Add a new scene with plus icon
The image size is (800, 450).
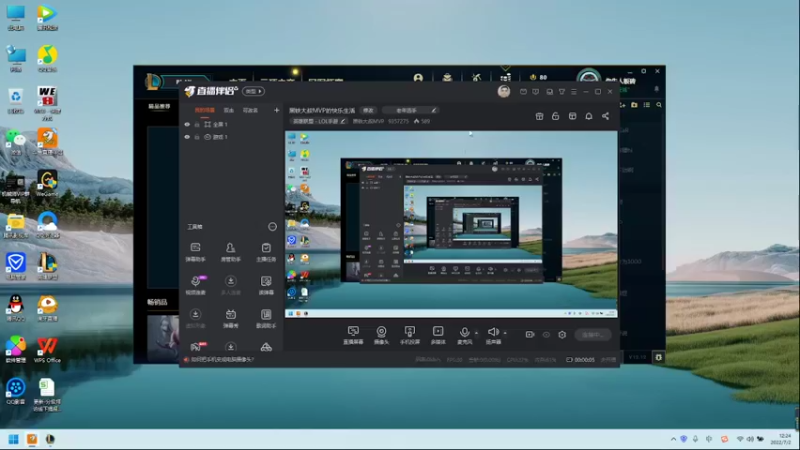(x=277, y=110)
